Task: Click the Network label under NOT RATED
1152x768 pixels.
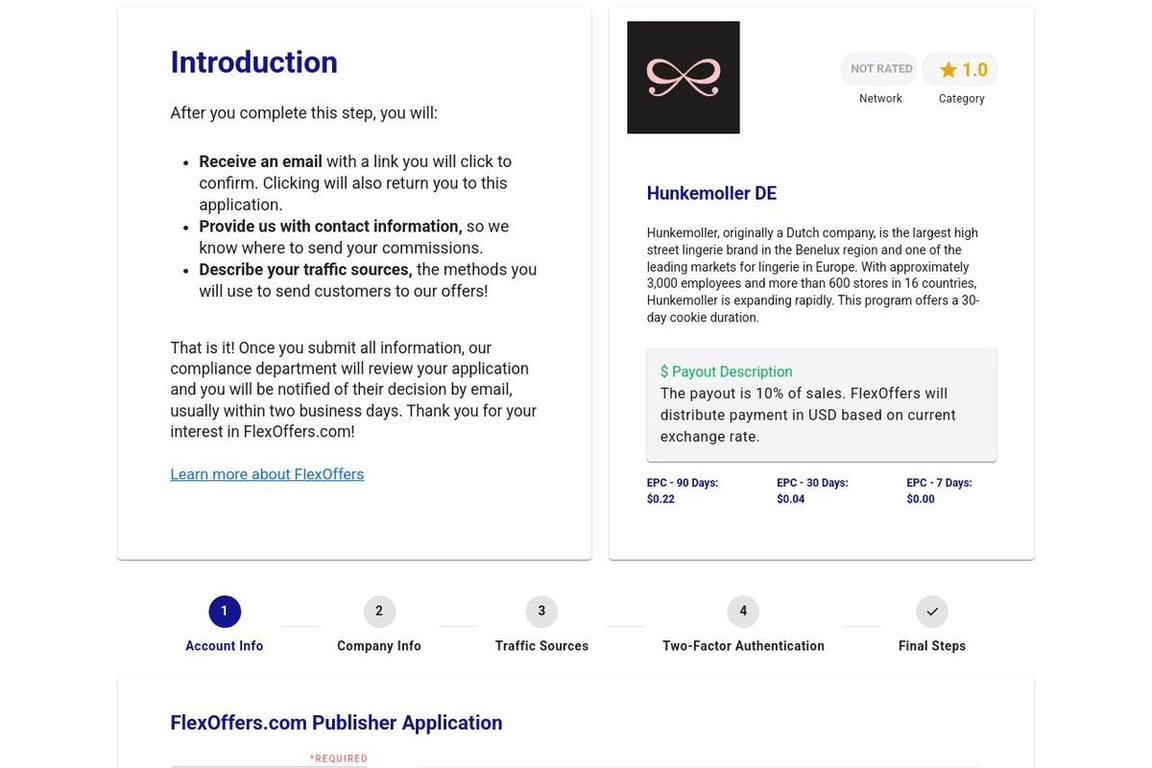Action: (880, 98)
